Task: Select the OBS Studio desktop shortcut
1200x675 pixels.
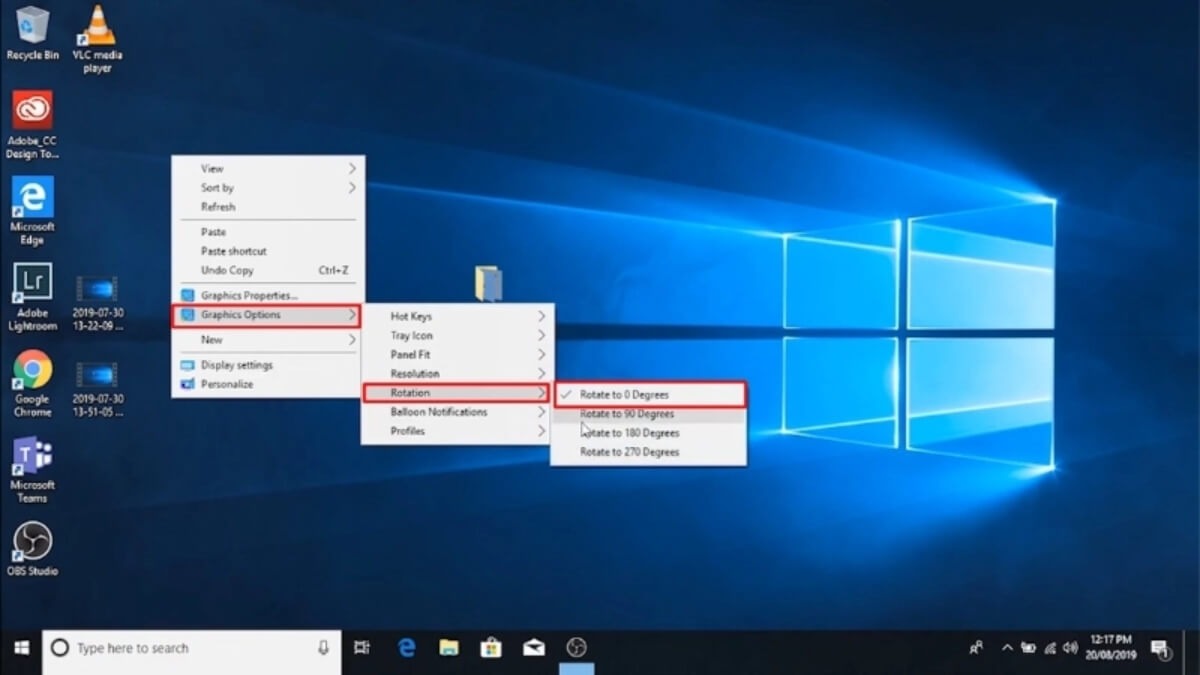Action: pyautogui.click(x=32, y=549)
